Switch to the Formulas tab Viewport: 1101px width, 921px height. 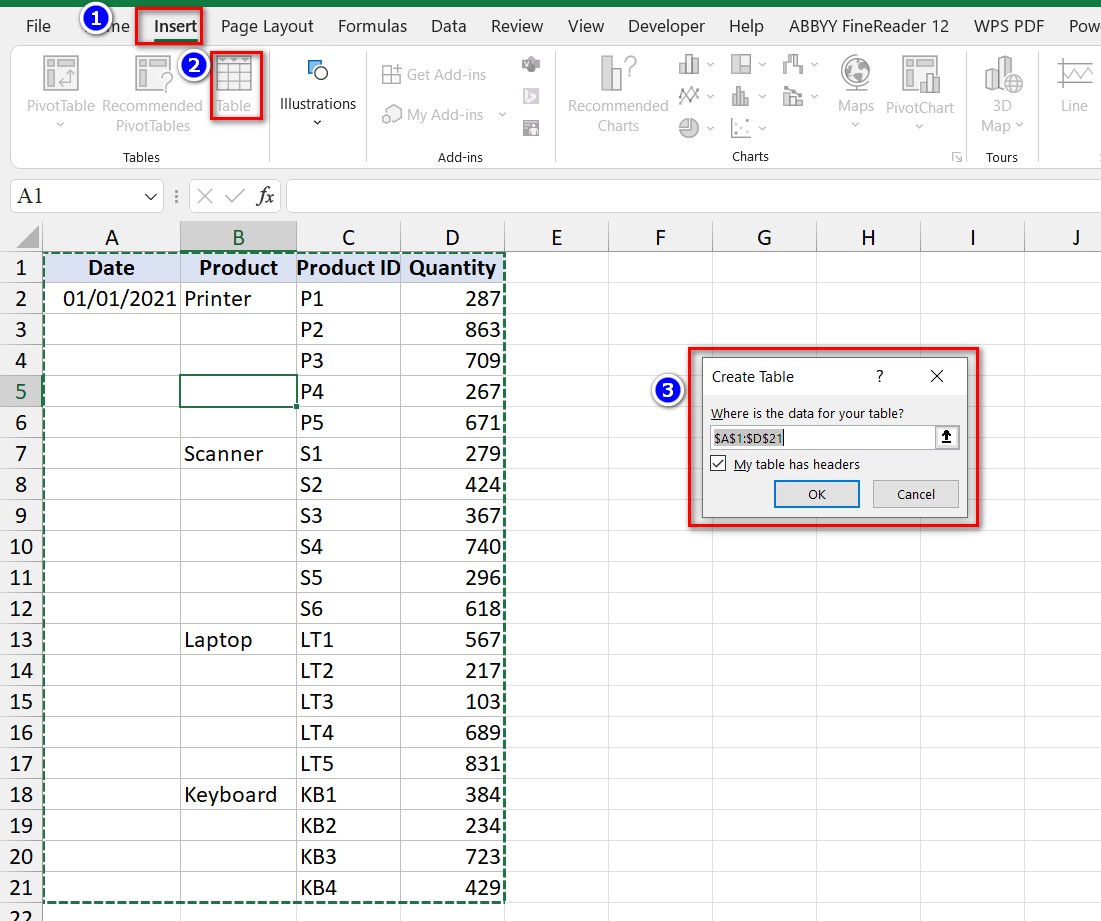pyautogui.click(x=372, y=26)
